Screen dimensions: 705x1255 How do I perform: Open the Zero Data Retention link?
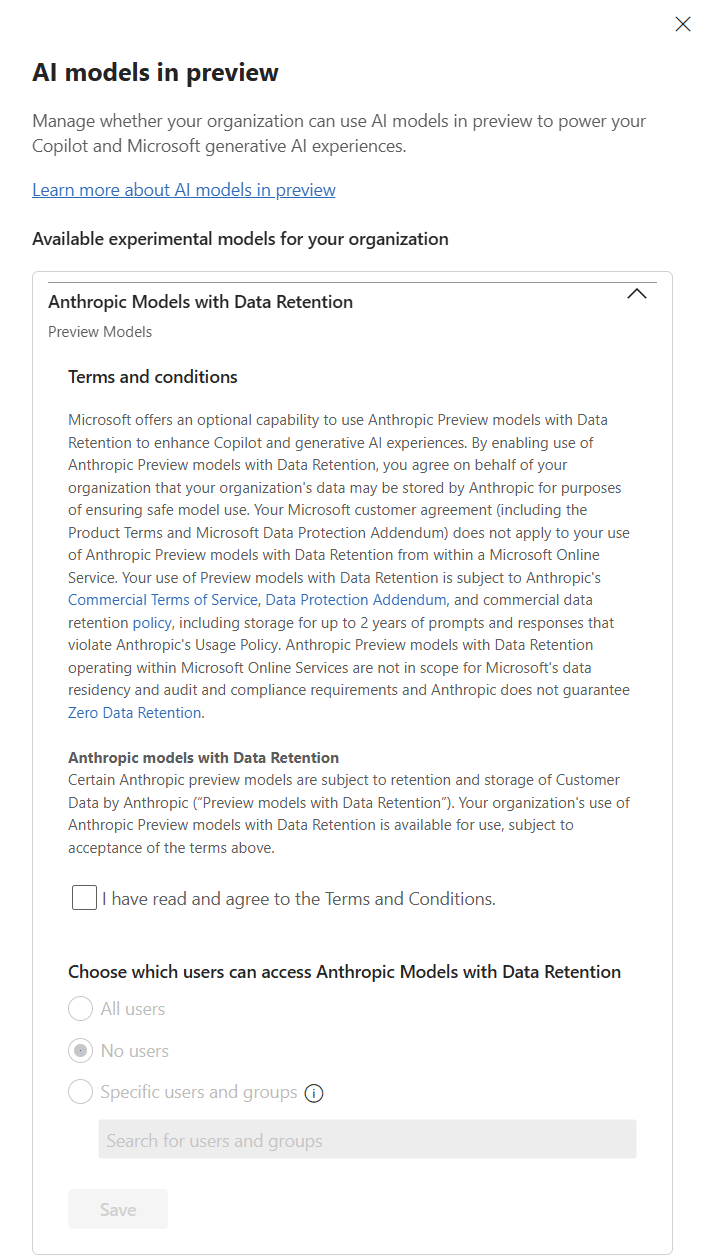pos(135,713)
